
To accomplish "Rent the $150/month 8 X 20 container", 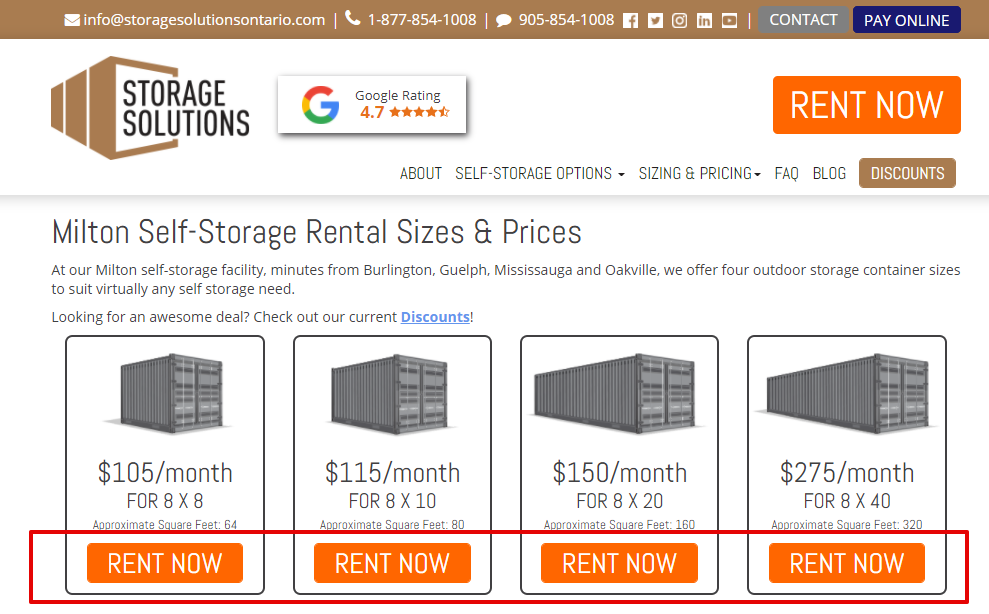I will [619, 563].
